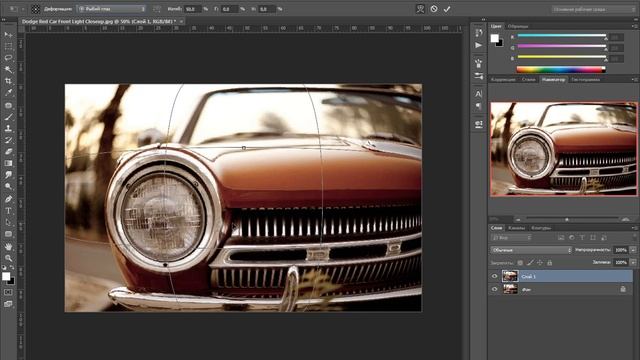This screenshot has width=640, height=360.
Task: Open the workspace selector dropdown
Action: point(592,9)
